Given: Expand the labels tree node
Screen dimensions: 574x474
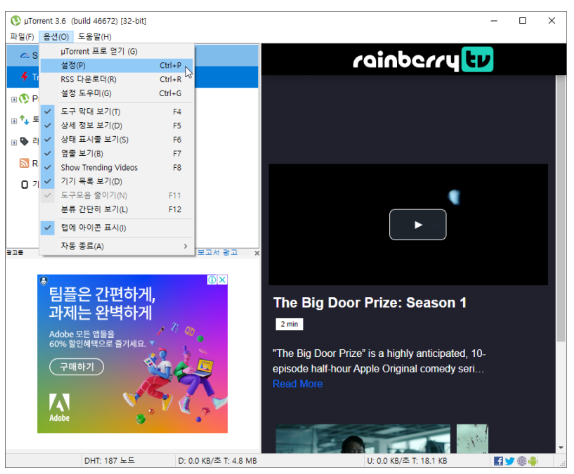Looking at the screenshot, I should pyautogui.click(x=14, y=142).
